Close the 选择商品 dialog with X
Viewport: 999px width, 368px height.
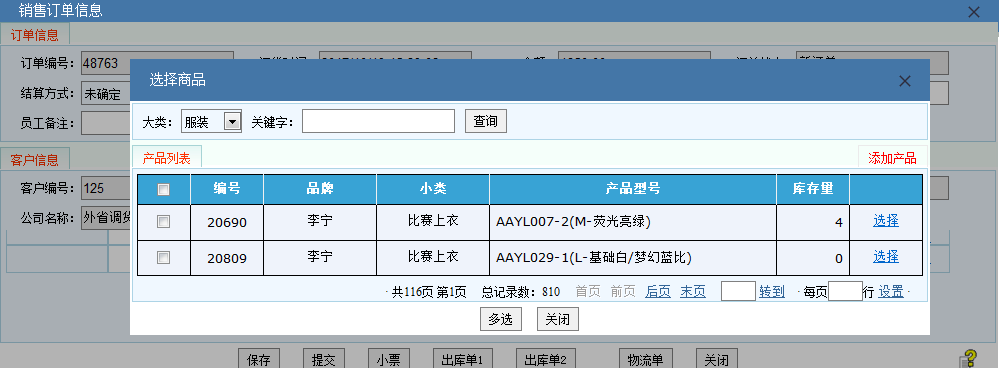coord(904,81)
